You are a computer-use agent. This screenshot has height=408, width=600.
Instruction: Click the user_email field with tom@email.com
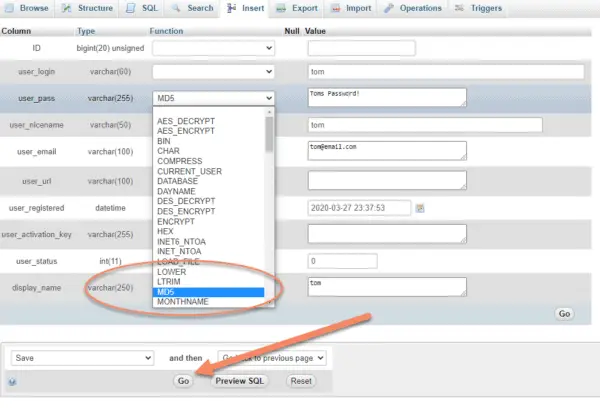387,151
